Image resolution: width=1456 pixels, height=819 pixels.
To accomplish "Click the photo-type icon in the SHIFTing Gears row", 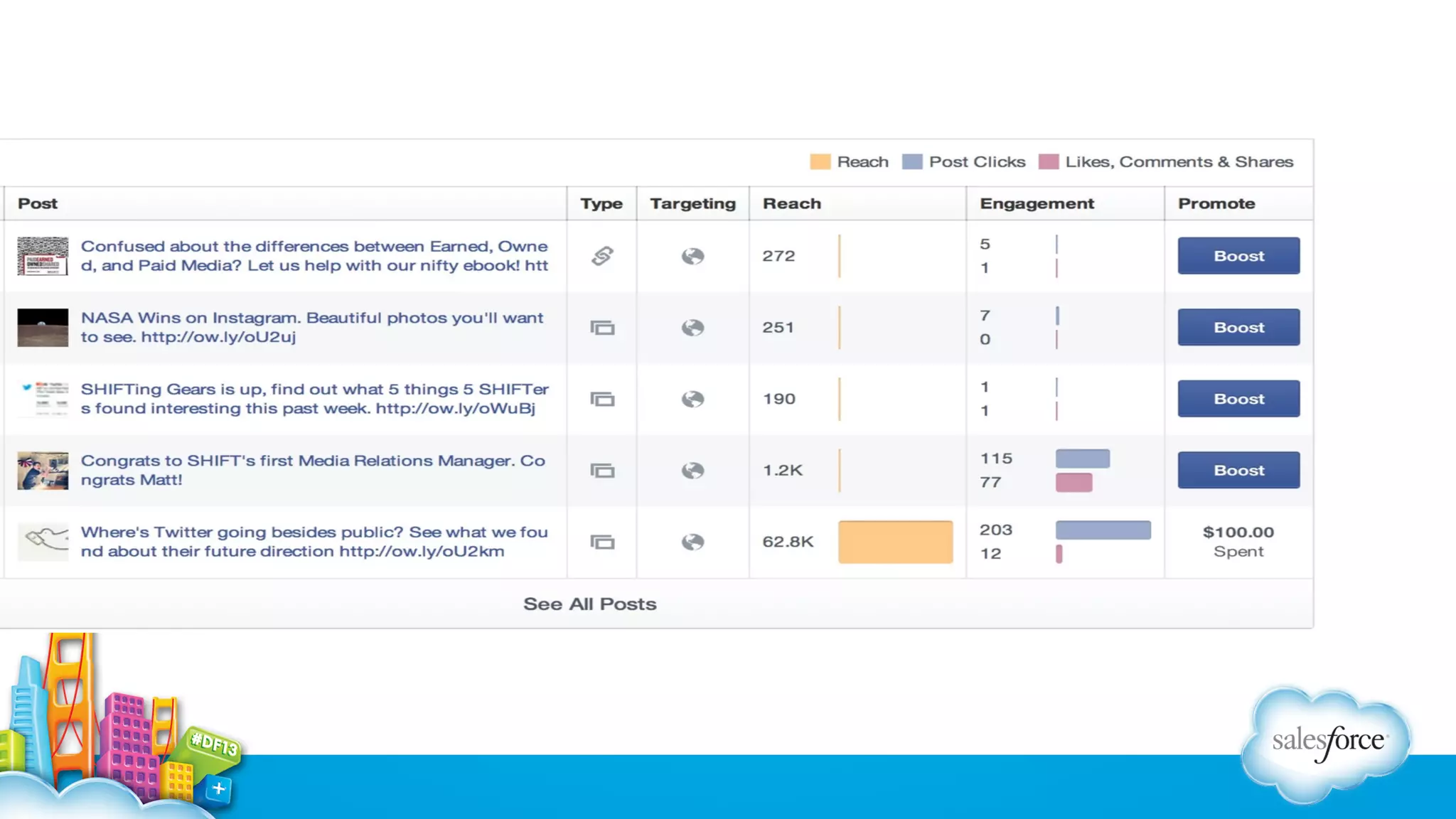I will point(602,399).
